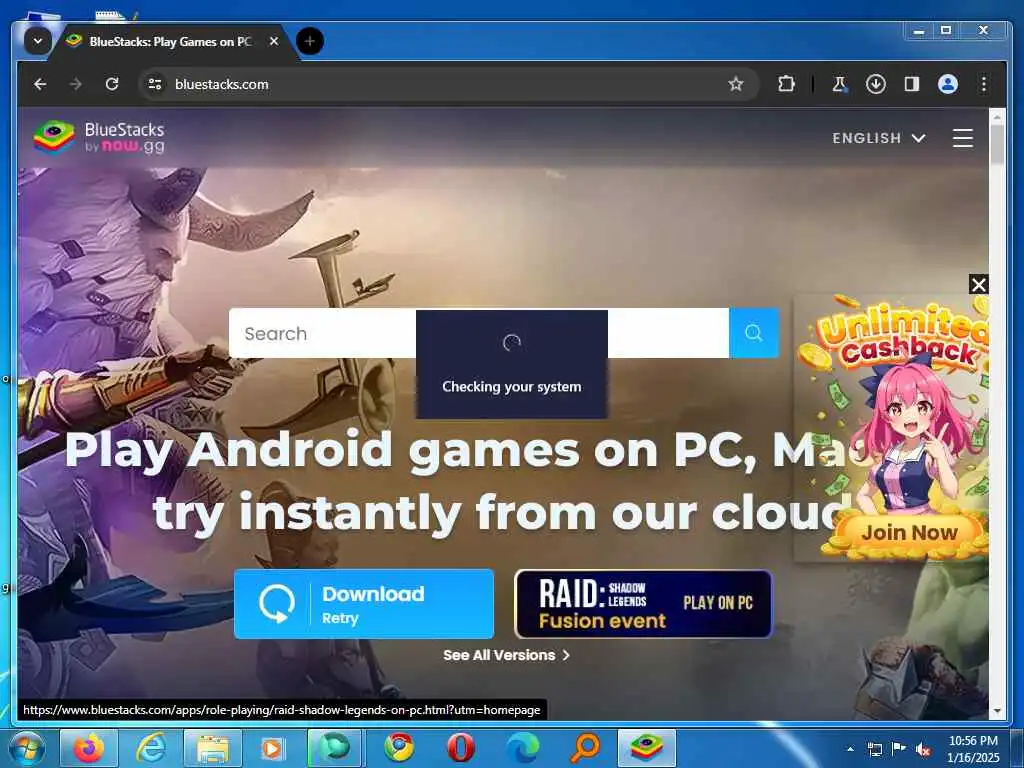
Task: Open Chrome three-dot menu
Action: pyautogui.click(x=984, y=84)
